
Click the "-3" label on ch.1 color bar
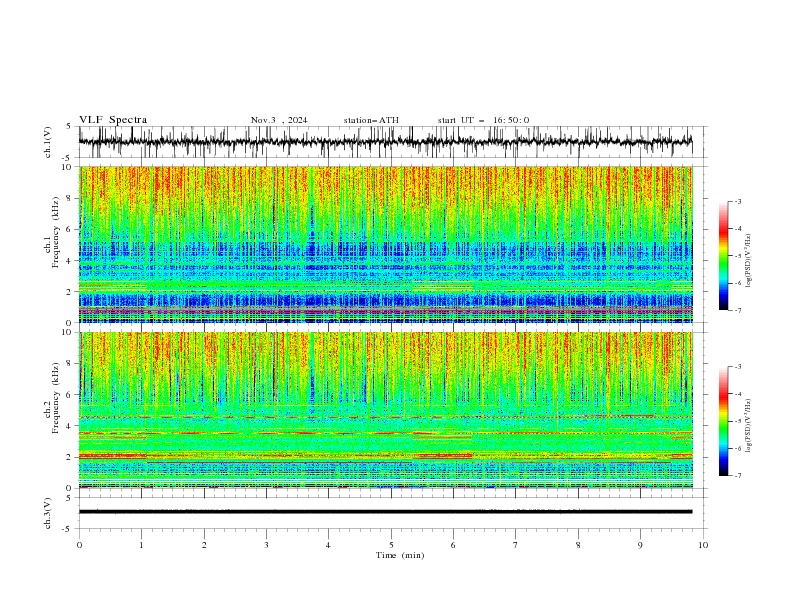pos(737,201)
